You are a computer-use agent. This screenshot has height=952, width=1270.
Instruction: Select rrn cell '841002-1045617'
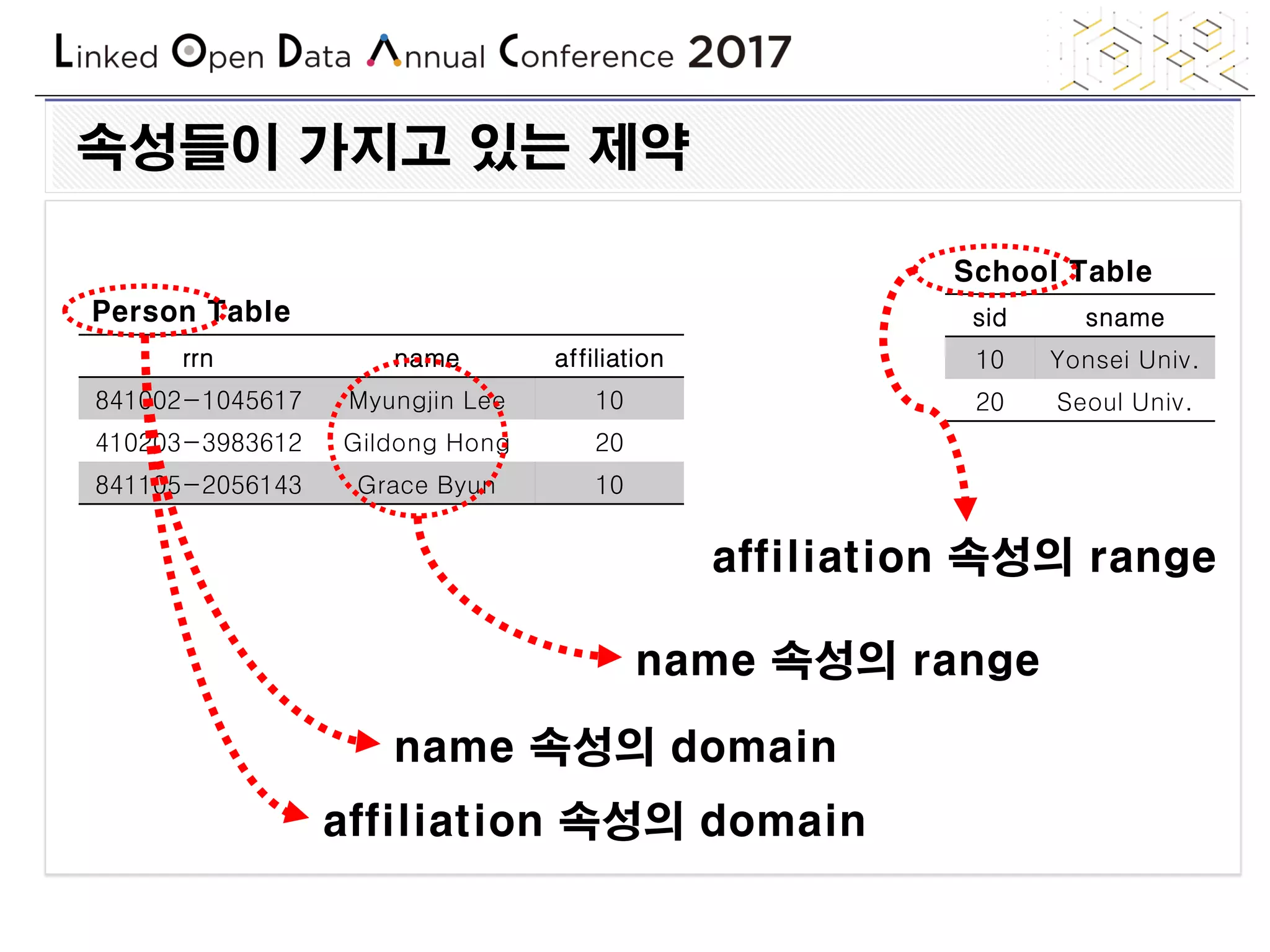coord(198,400)
